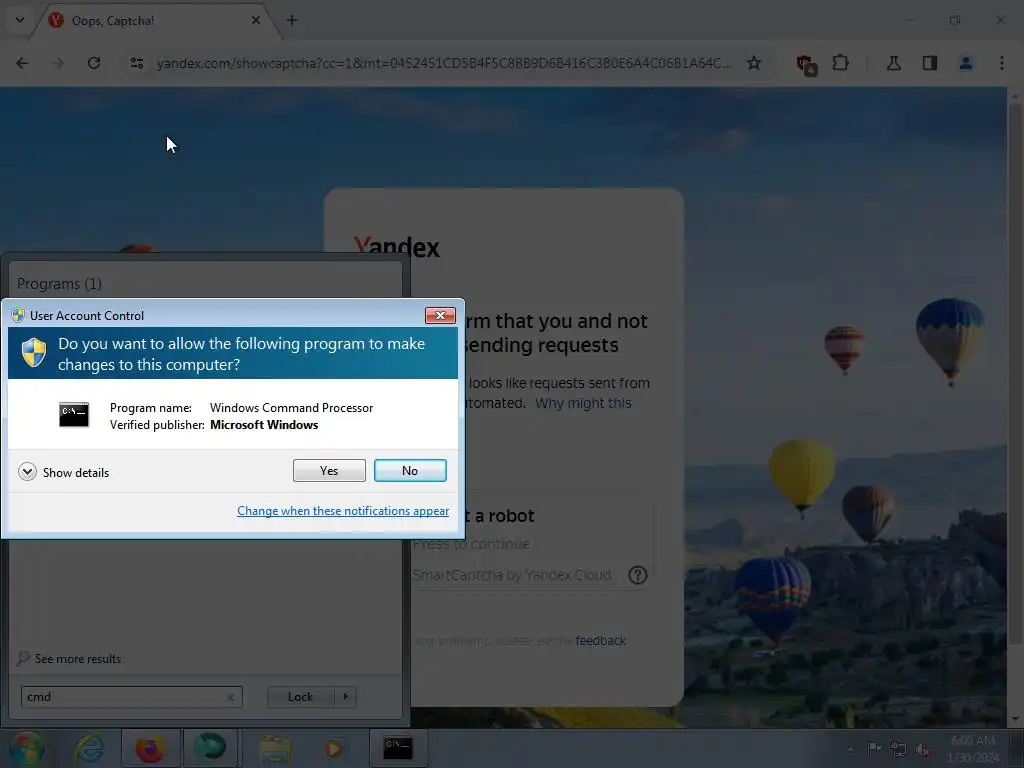
Task: Toggle the Chrome side panel icon
Action: [x=930, y=63]
